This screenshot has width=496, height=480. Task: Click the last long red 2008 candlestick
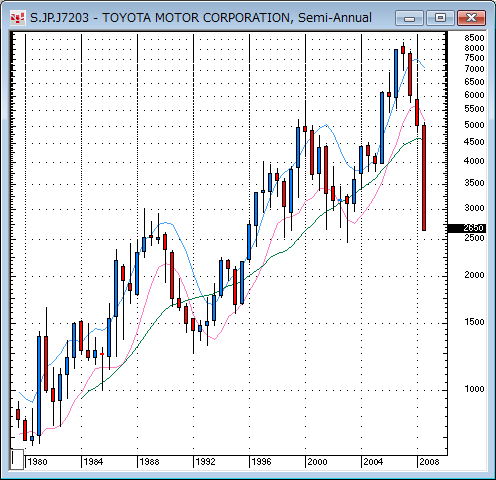424,178
